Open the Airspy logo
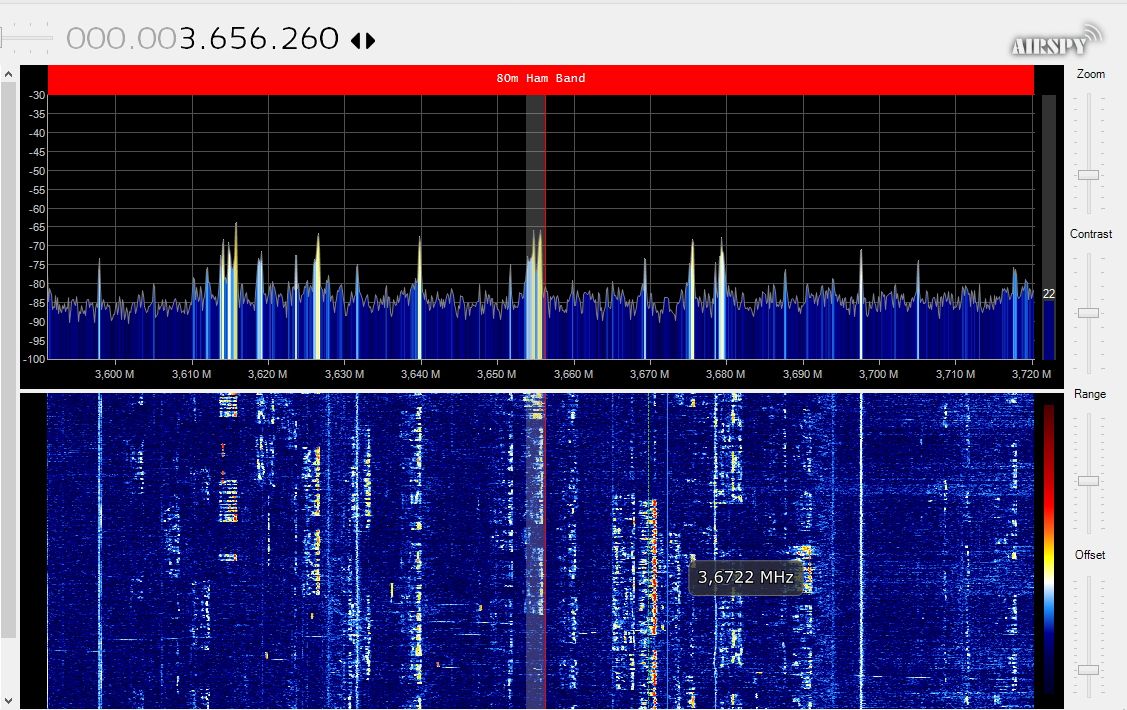Screen dimensions: 1127x710 pos(1056,40)
